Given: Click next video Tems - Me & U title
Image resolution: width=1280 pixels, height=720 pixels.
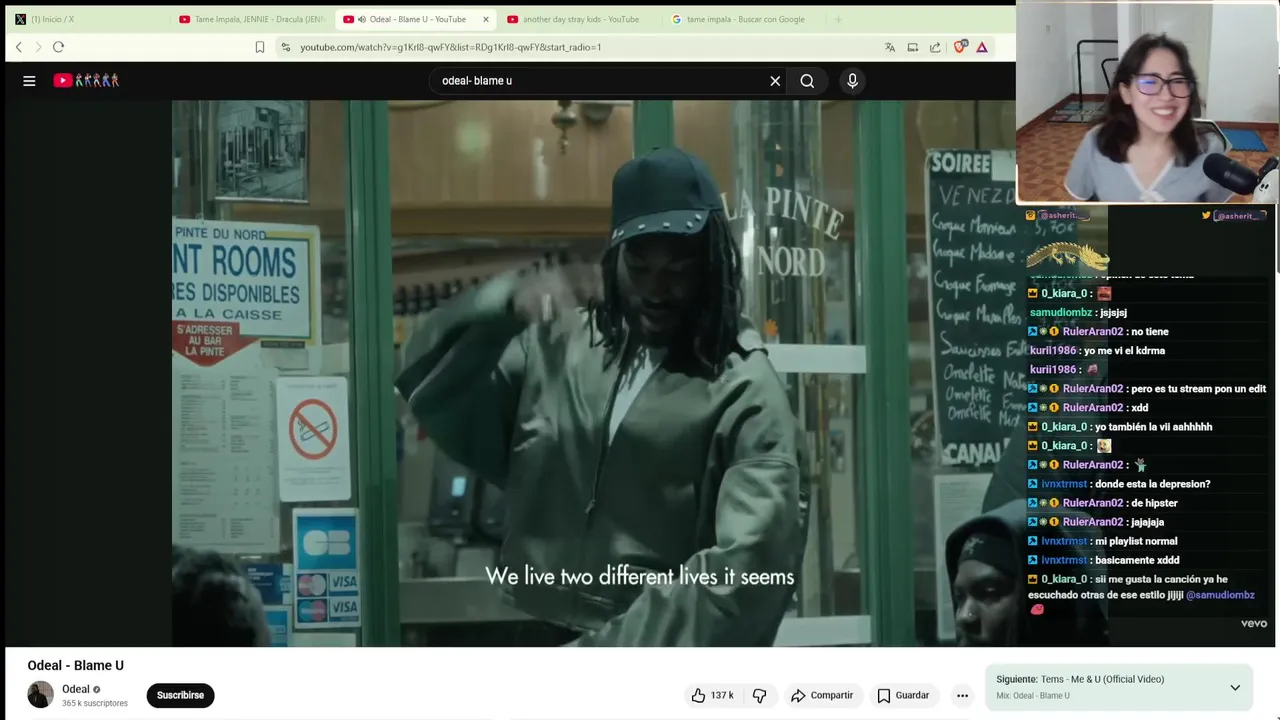Looking at the screenshot, I should (1102, 679).
